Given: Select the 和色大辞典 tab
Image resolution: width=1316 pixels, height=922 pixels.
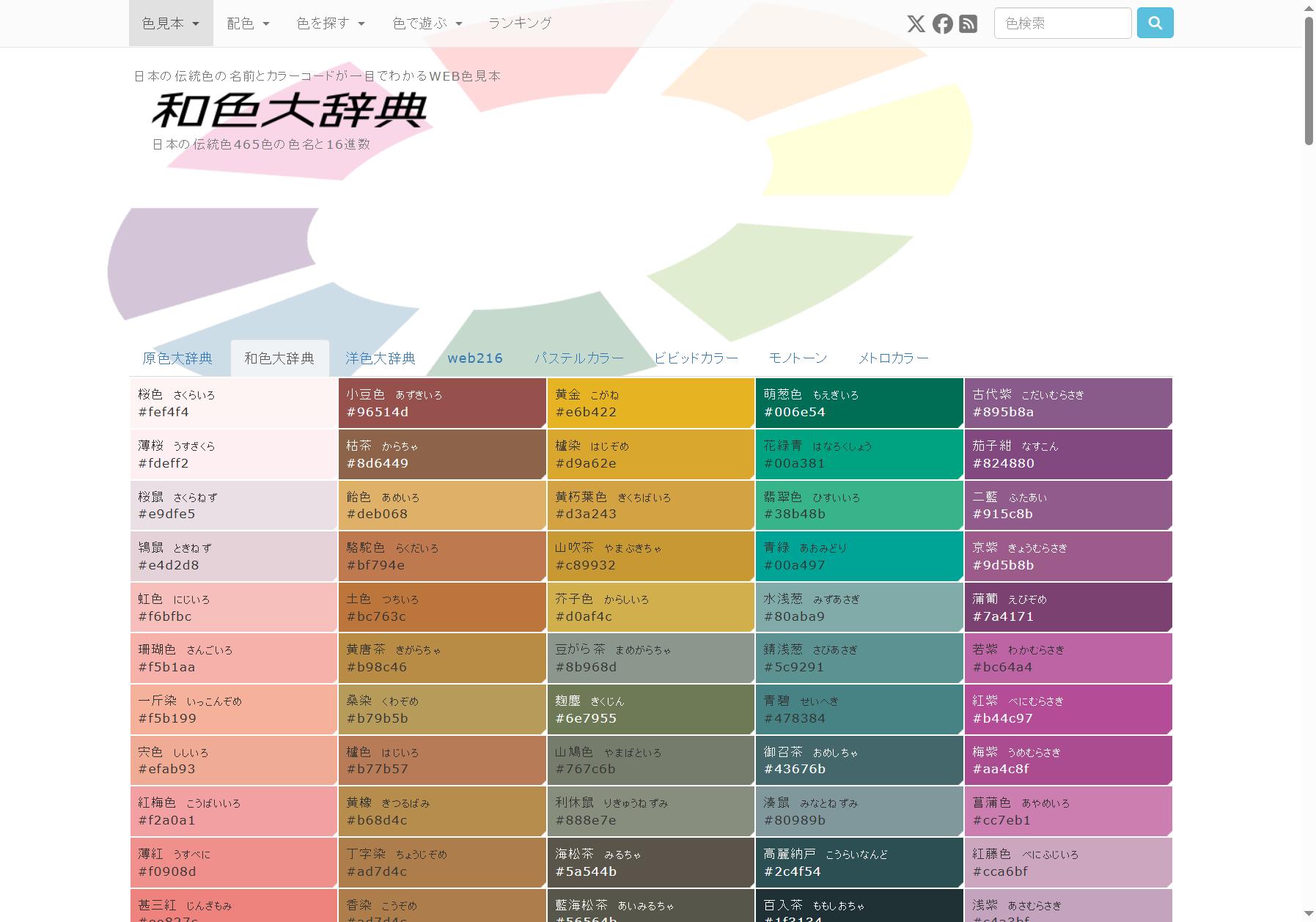Looking at the screenshot, I should [x=279, y=358].
